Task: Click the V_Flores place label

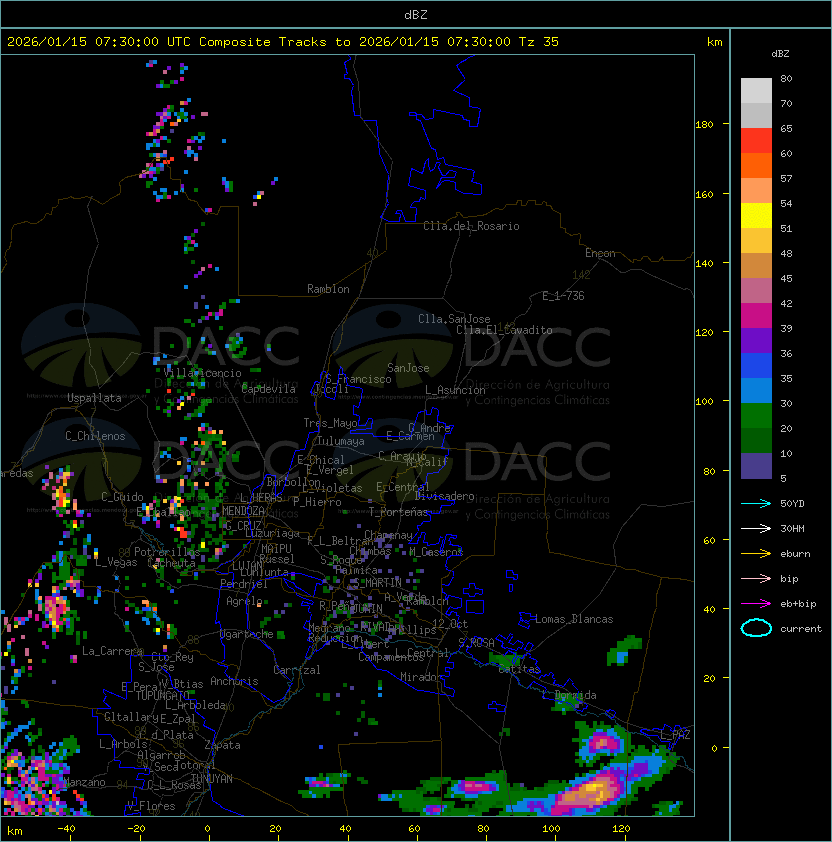Action: [x=151, y=806]
